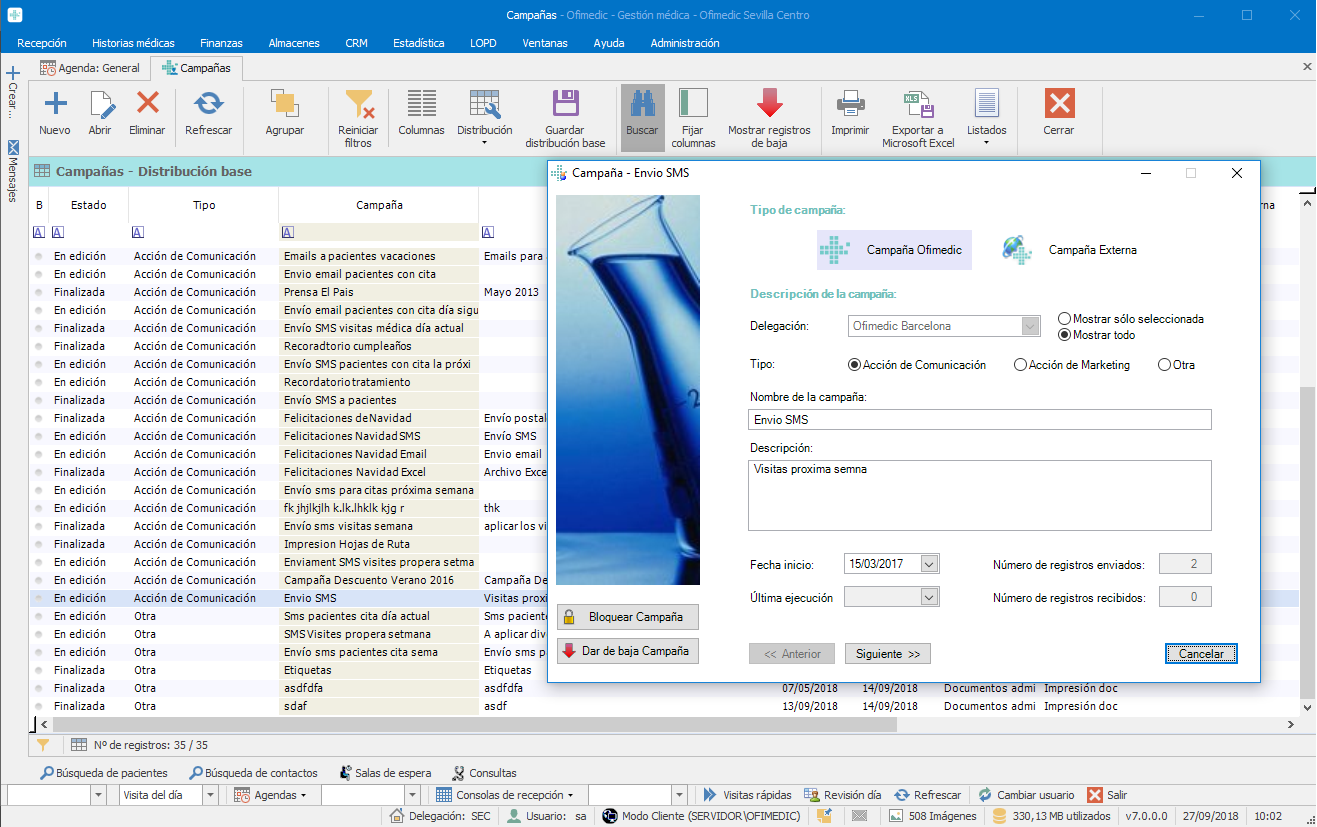The width and height of the screenshot is (1317, 827).
Task: Choose the Otra type option
Action: (x=1164, y=365)
